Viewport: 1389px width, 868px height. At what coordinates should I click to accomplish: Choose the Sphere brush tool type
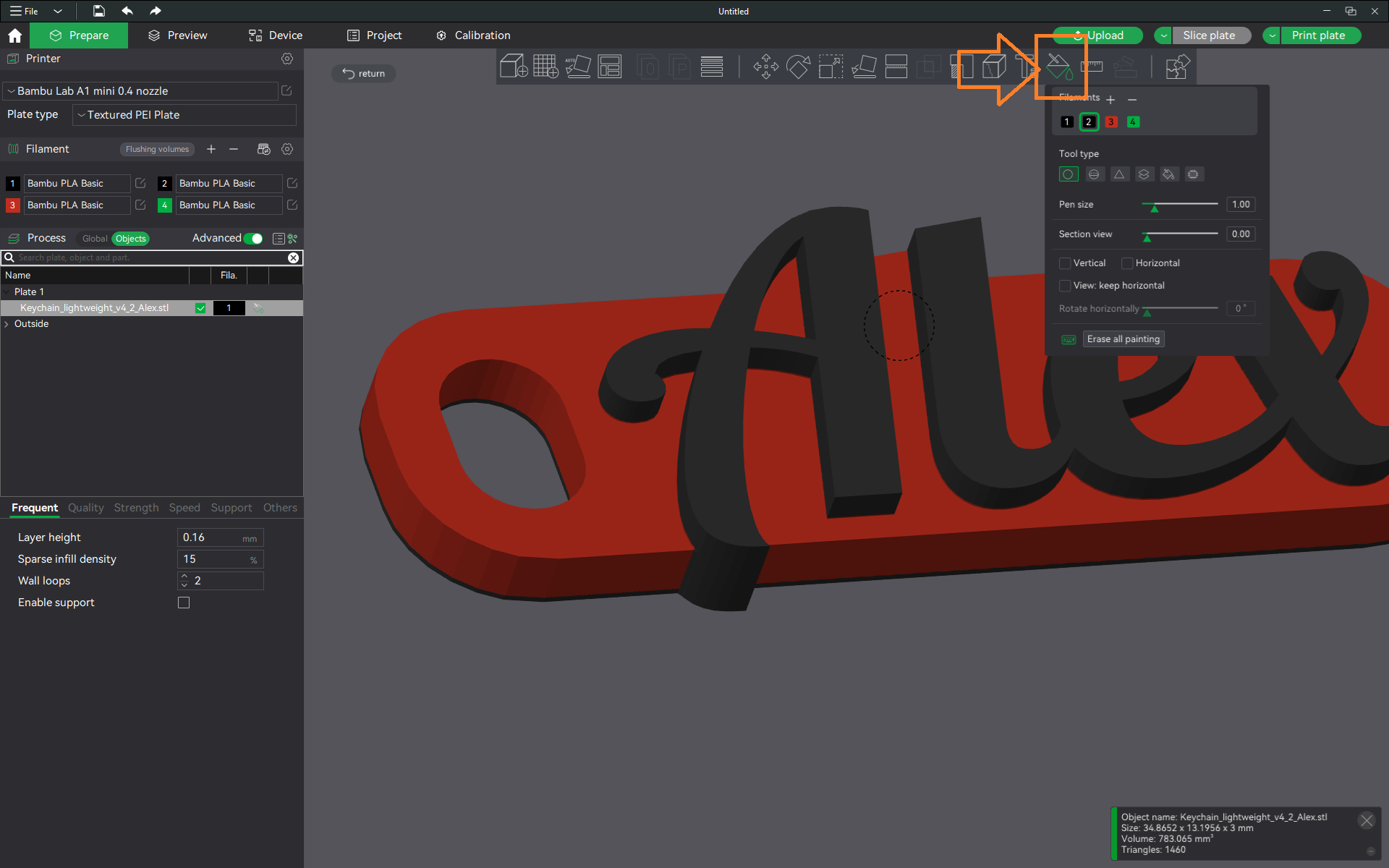(x=1094, y=174)
